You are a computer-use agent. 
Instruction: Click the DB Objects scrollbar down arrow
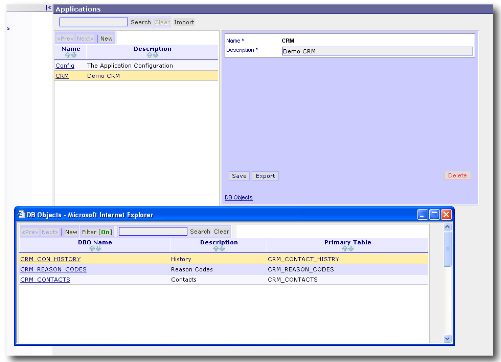447,339
